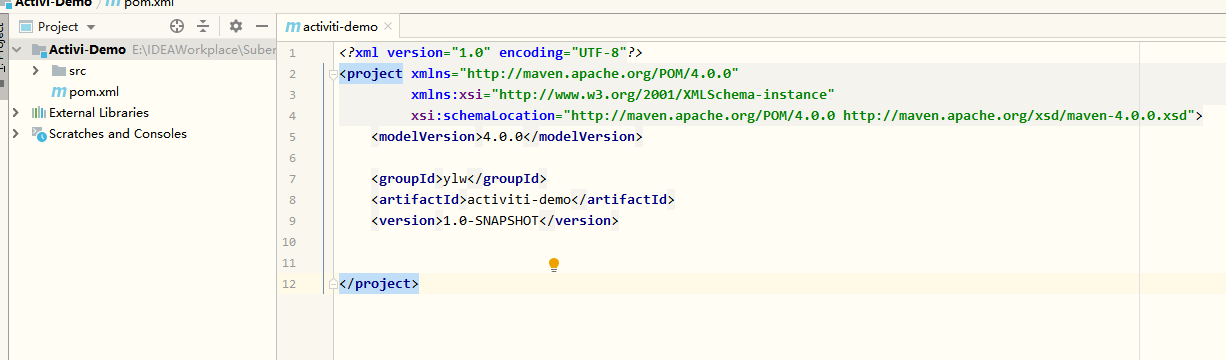The height and width of the screenshot is (360, 1226).
Task: Collapse the Activi-Demo project node
Action: (16, 49)
